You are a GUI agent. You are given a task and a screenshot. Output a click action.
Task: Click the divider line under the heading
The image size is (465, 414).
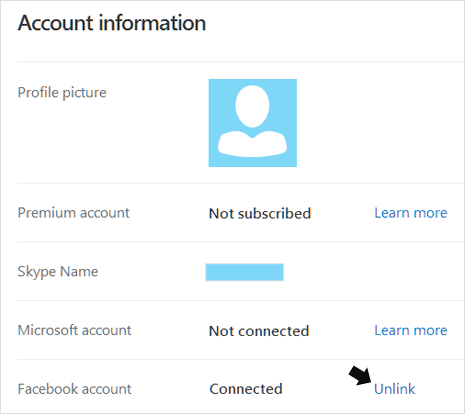[241, 62]
